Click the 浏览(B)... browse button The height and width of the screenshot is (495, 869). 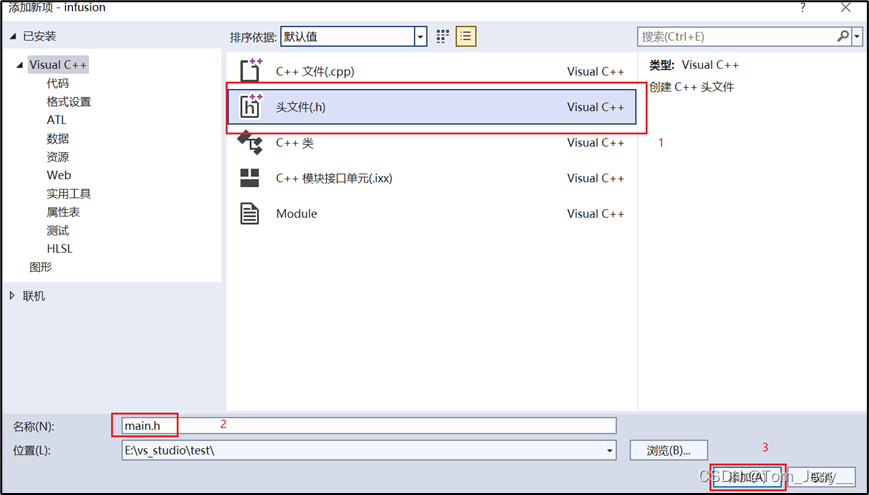(668, 450)
